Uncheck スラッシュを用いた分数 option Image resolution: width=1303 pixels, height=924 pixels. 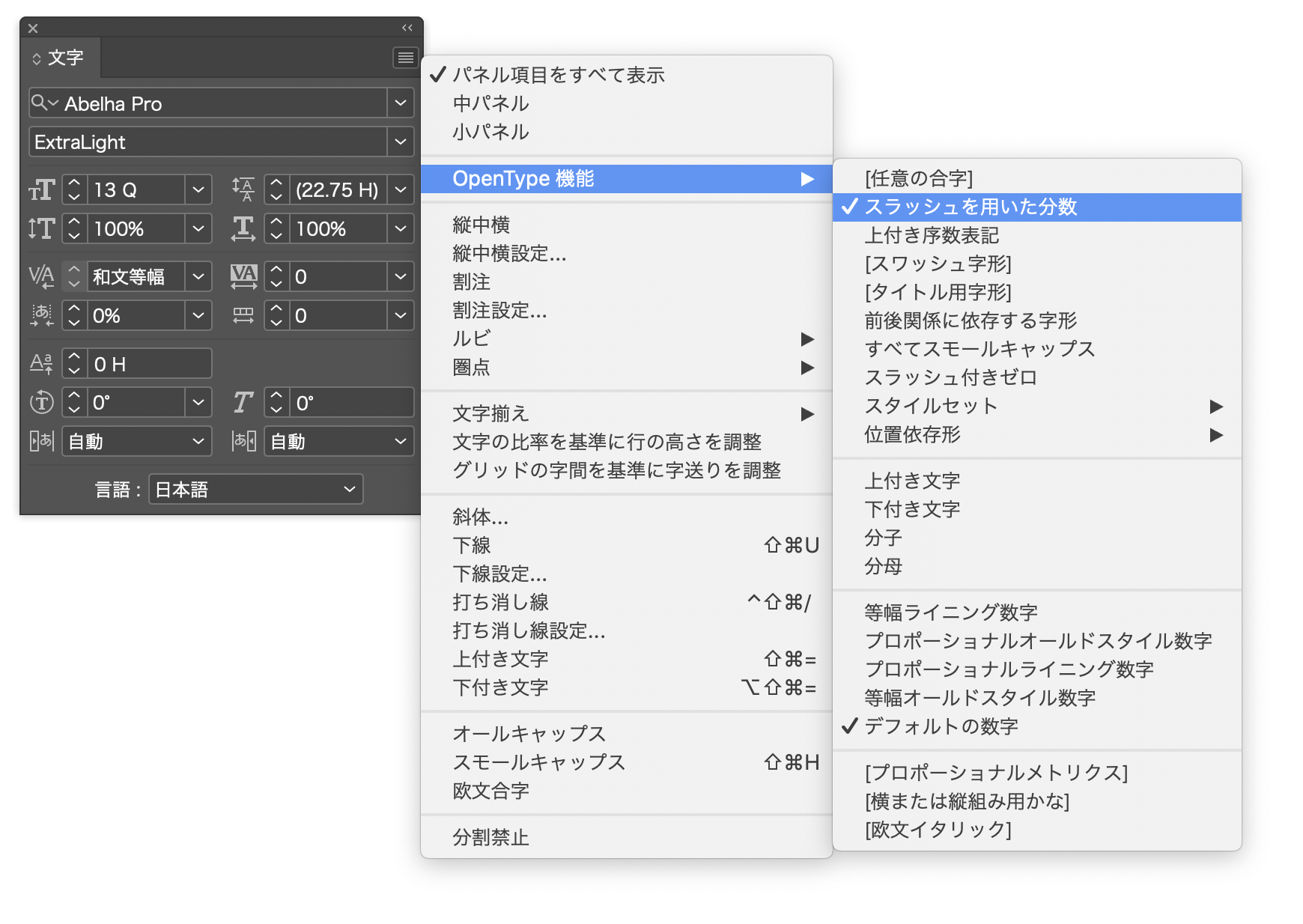(971, 207)
